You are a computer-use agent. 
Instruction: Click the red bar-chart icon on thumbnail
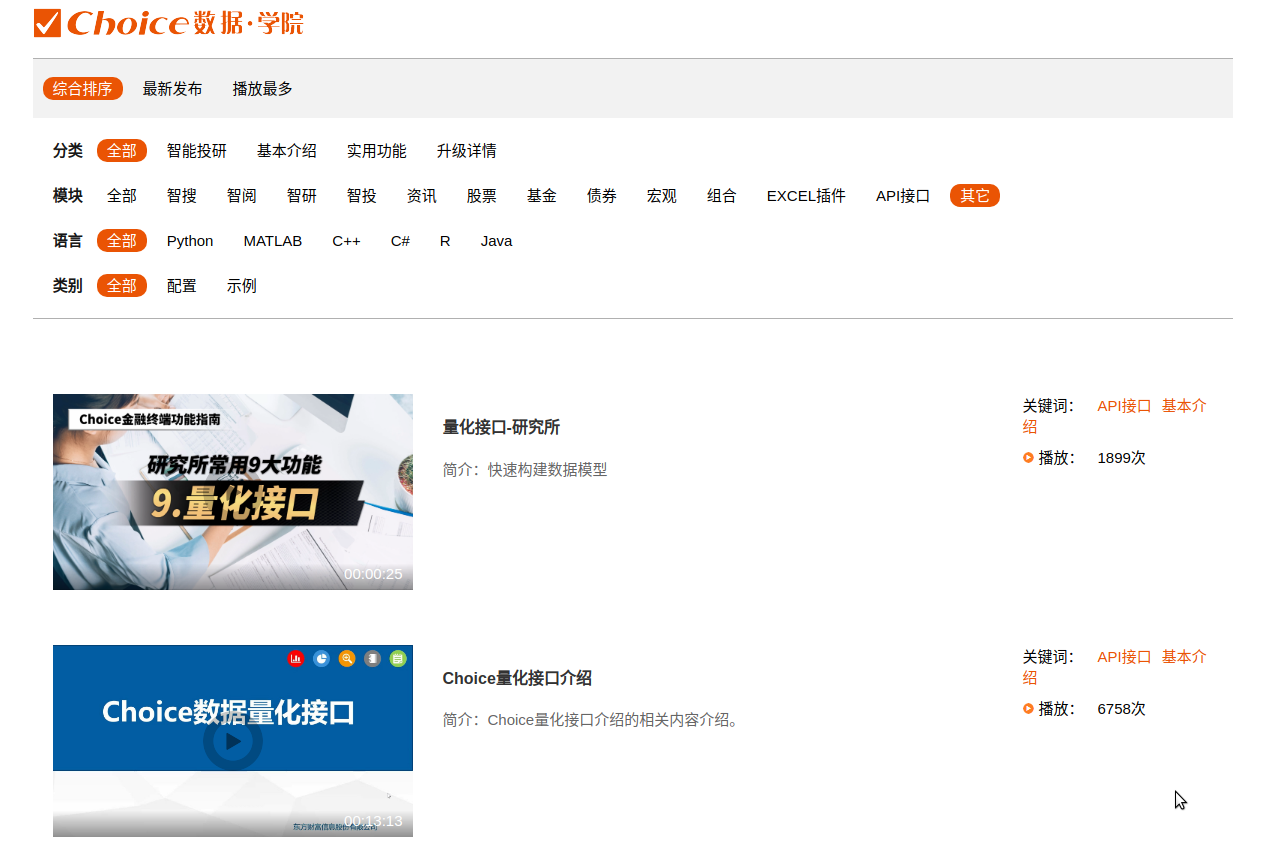point(295,658)
